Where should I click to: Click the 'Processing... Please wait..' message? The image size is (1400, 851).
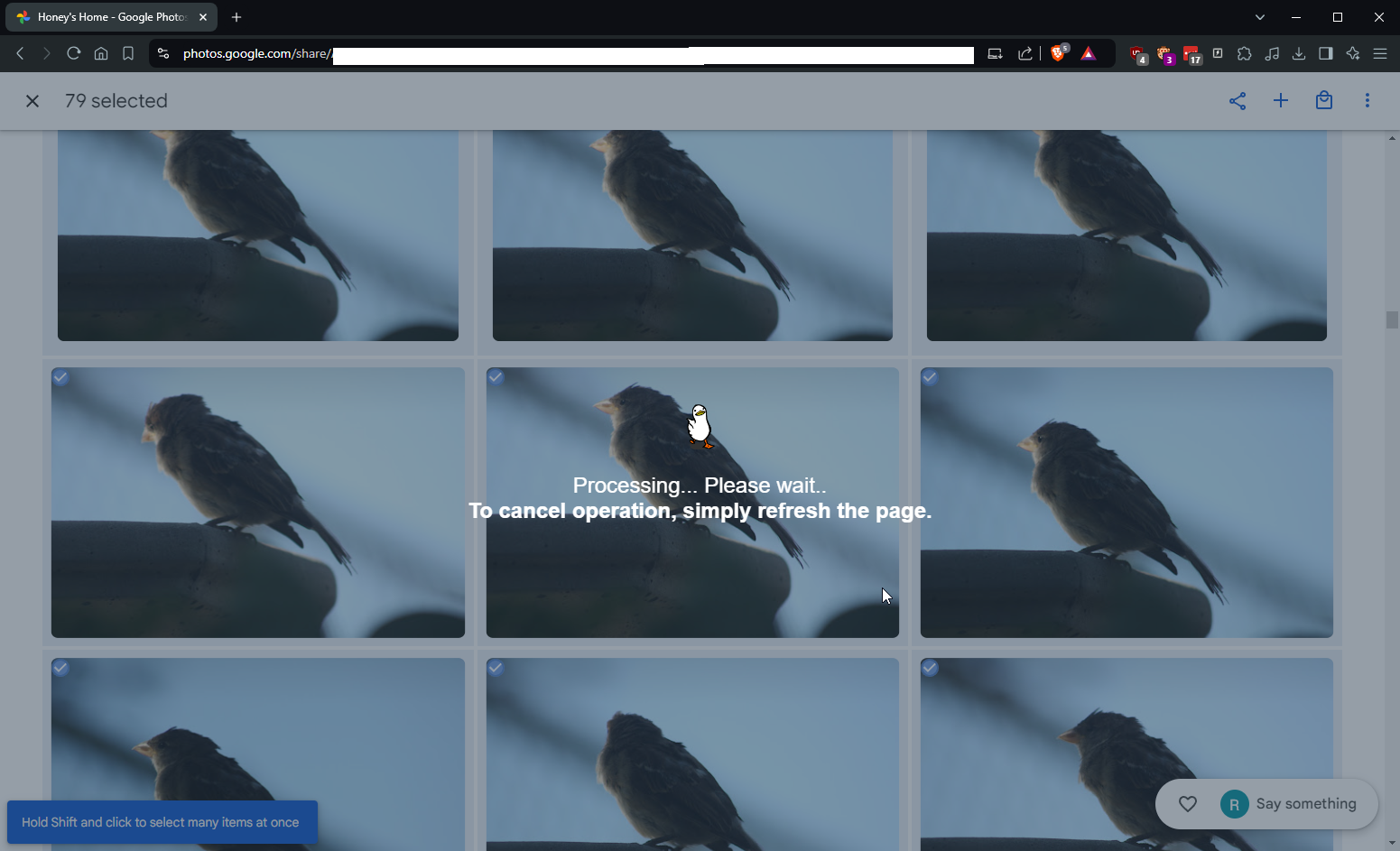coord(700,486)
